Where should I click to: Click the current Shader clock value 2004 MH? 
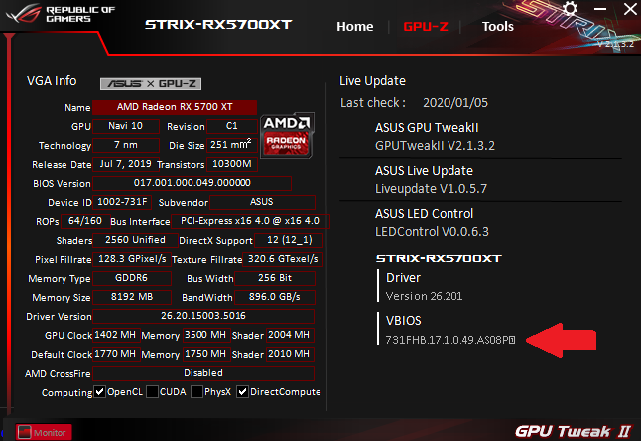290,335
